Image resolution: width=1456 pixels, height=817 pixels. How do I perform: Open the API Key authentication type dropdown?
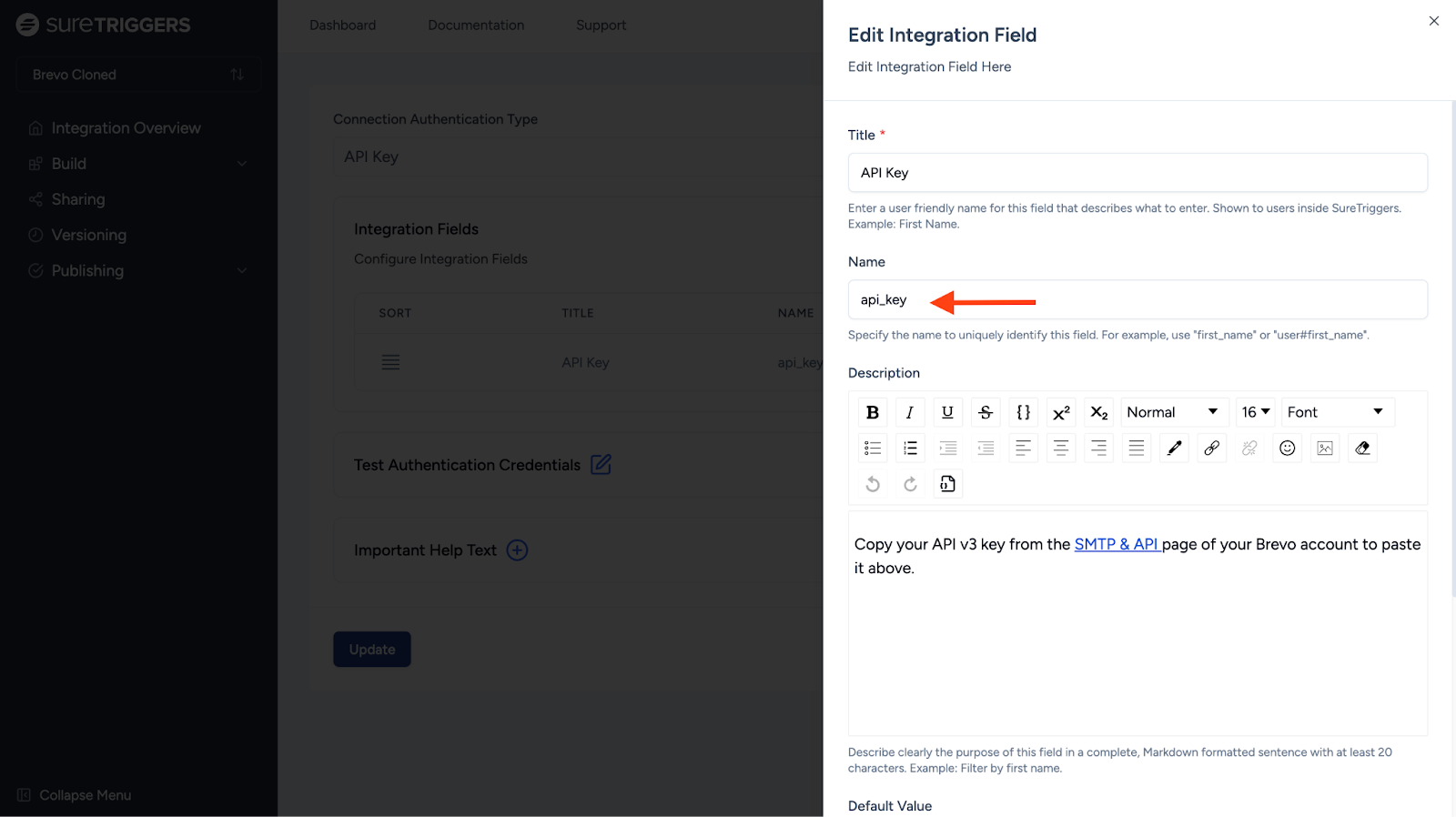coord(578,156)
